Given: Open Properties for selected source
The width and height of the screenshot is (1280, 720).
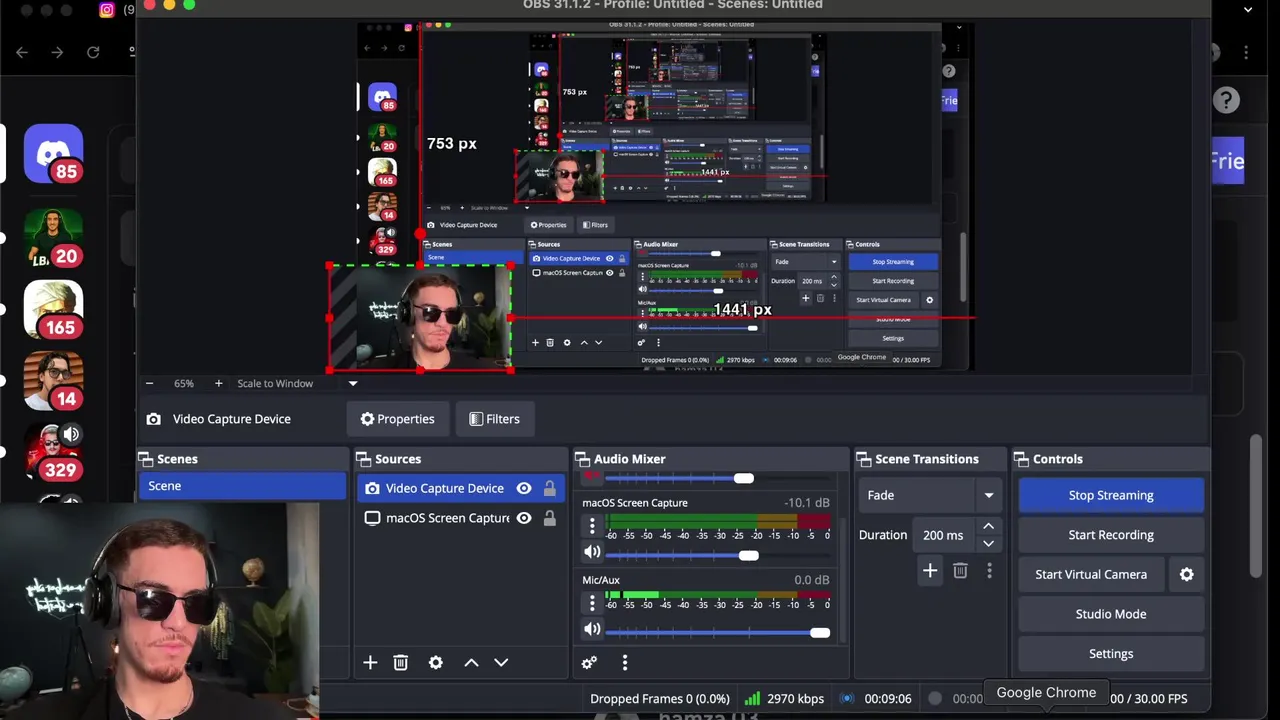Looking at the screenshot, I should click(x=398, y=419).
